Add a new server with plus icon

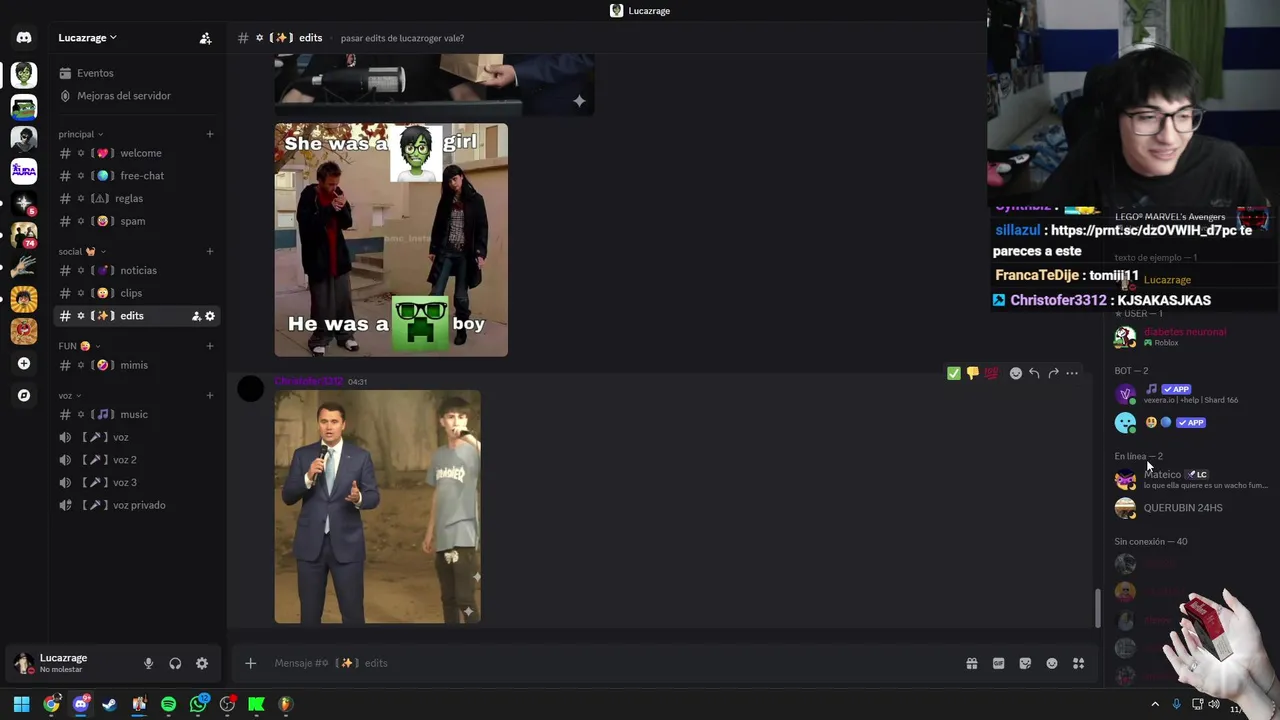[x=24, y=363]
